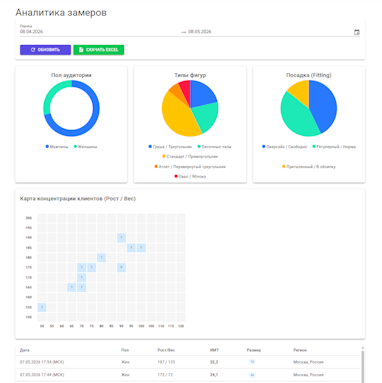Click the Пол аудитории chart title

pyautogui.click(x=71, y=75)
